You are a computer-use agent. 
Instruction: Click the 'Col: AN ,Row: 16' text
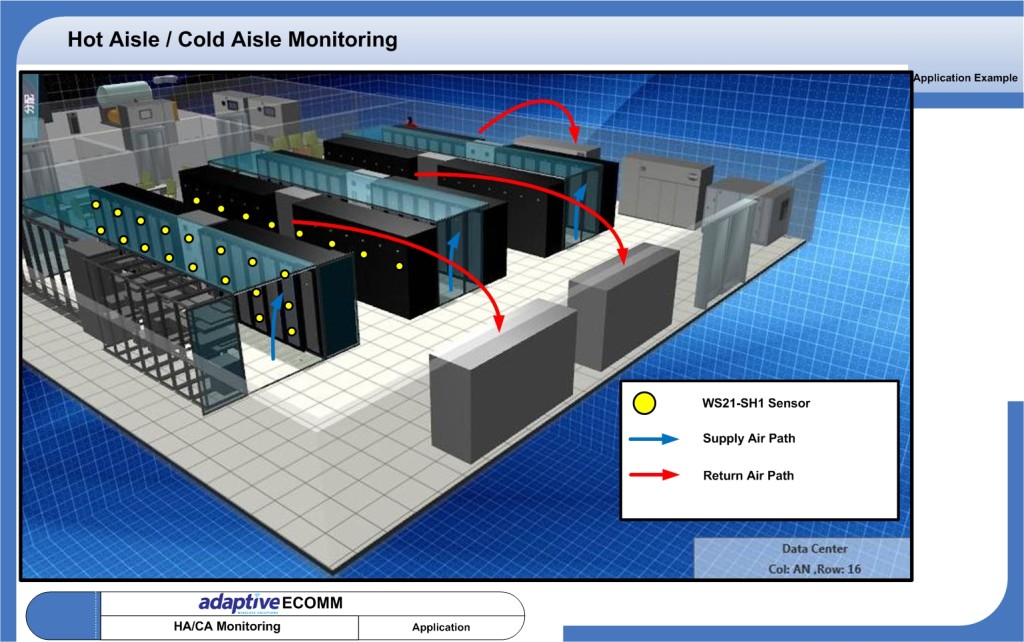pos(814,569)
